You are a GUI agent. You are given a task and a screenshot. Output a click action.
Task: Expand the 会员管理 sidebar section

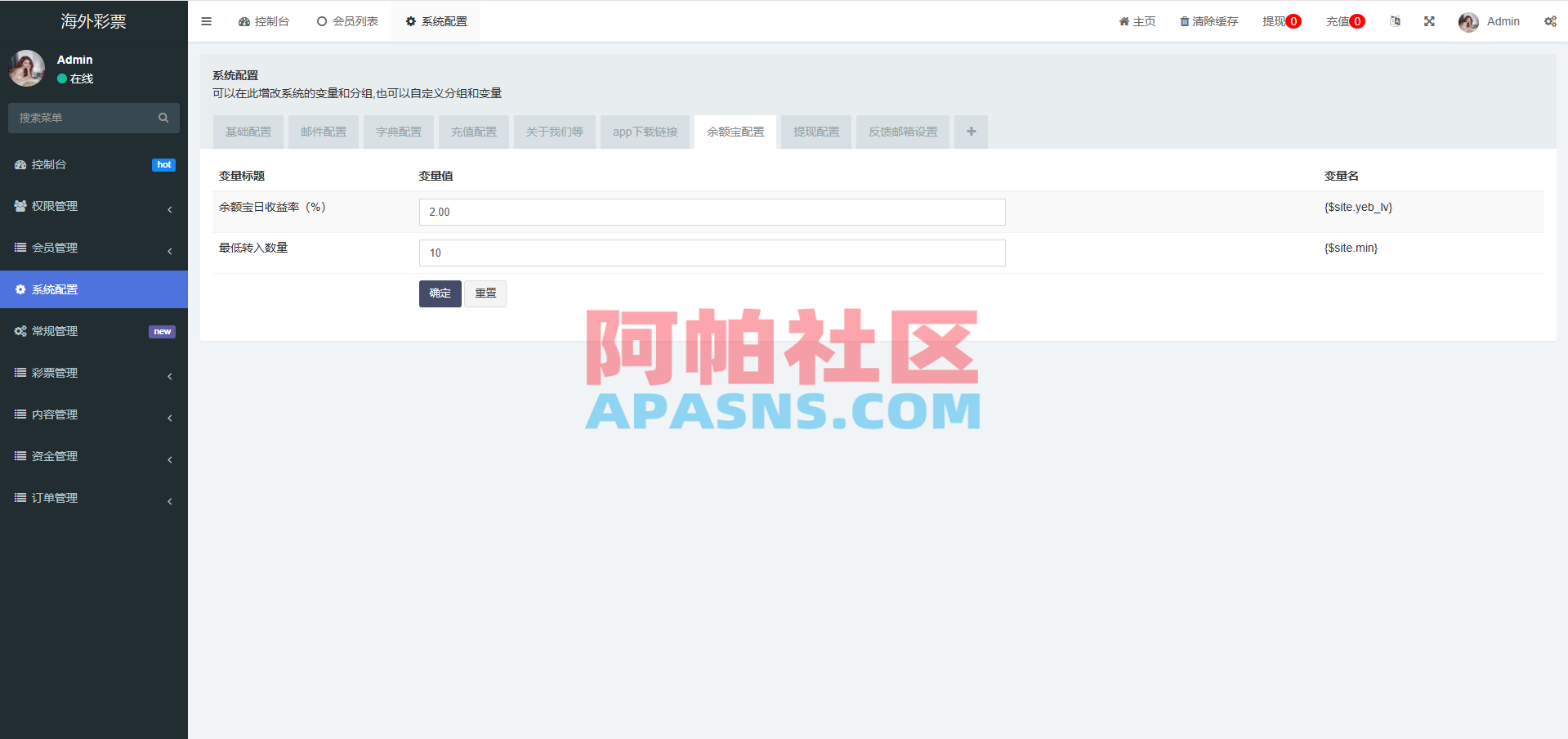(x=94, y=248)
